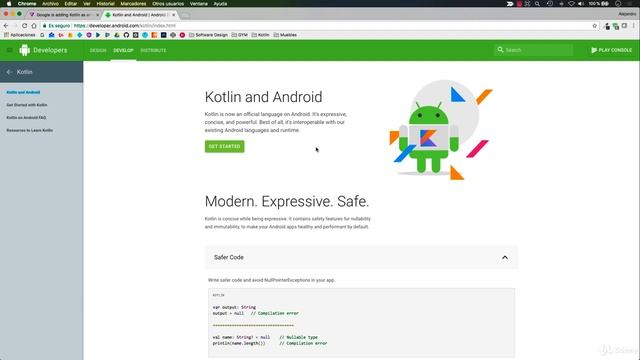Click the Apple menu icon
640x360 pixels.
click(9, 4)
